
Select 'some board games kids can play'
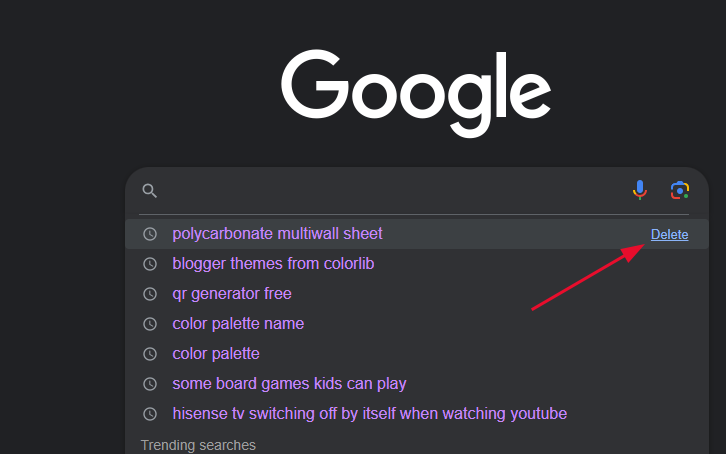tap(289, 384)
